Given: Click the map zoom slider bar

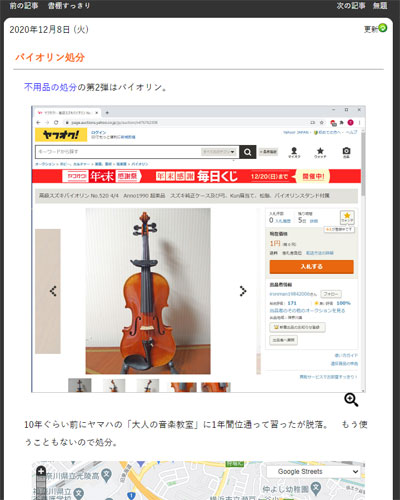Looking at the screenshot, I should pos(41,488).
